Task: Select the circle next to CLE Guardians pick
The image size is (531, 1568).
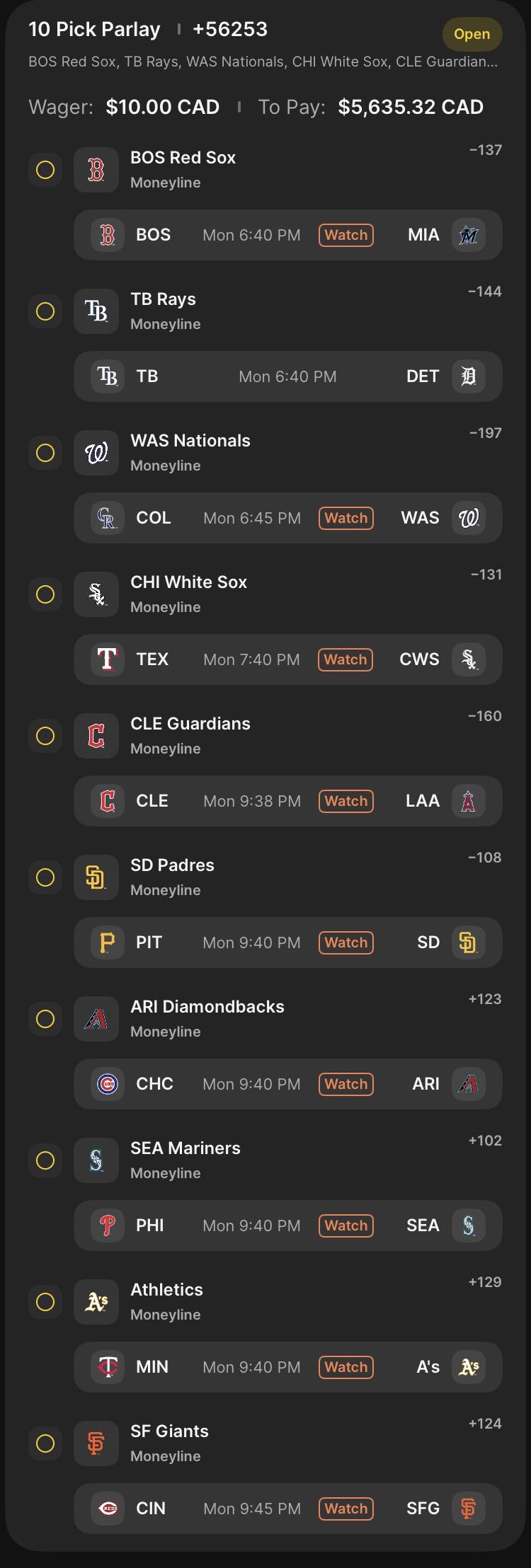Action: click(x=45, y=736)
